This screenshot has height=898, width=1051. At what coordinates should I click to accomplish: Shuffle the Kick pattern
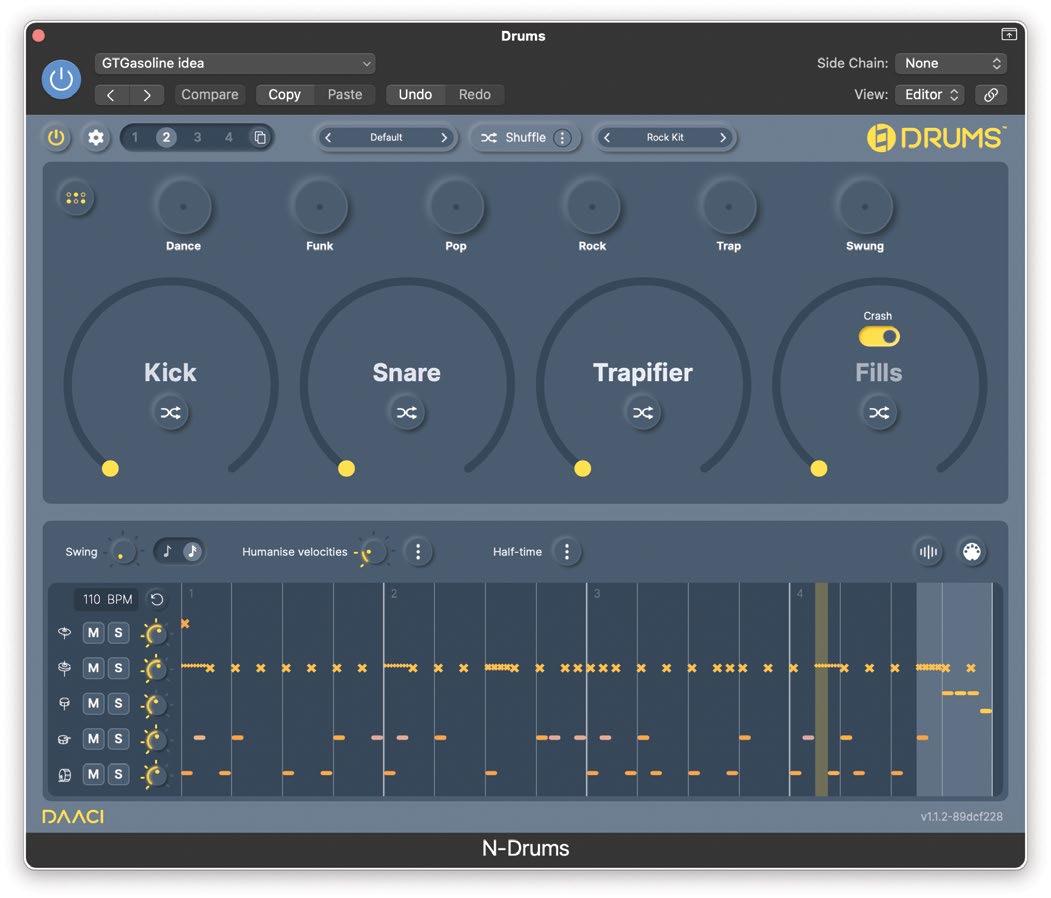tap(170, 412)
